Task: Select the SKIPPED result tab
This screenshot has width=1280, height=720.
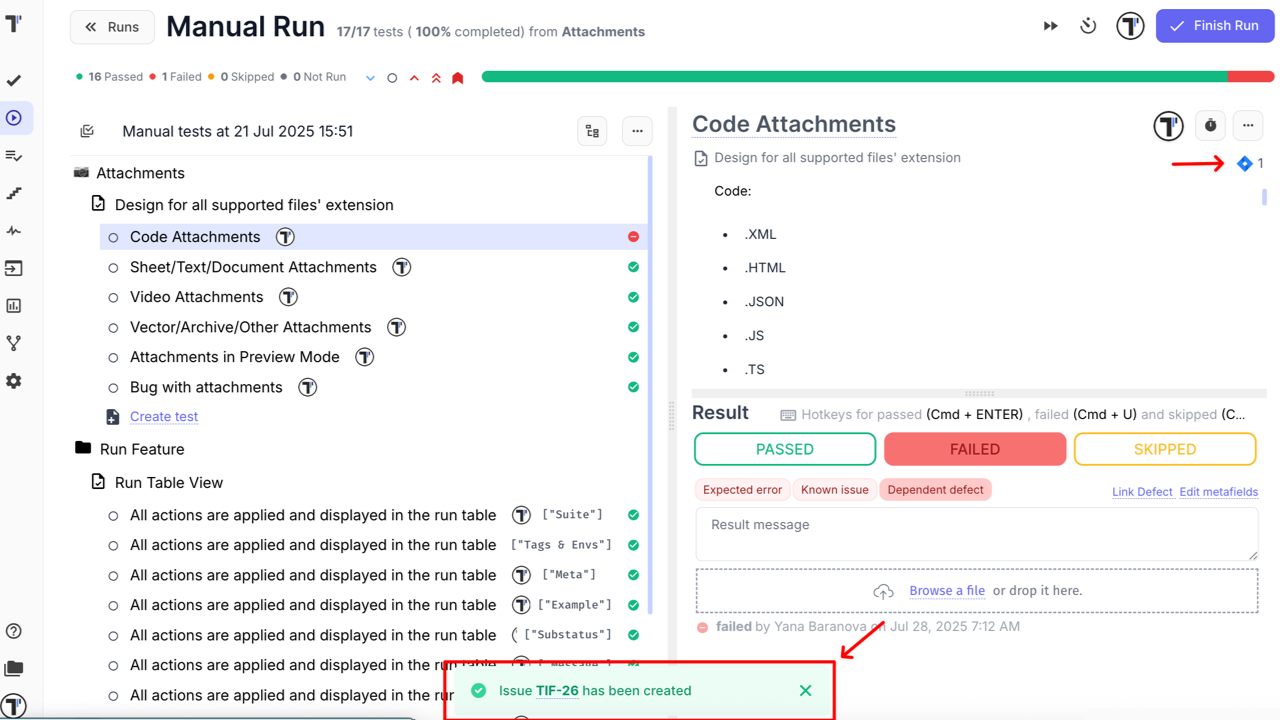Action: (x=1164, y=449)
